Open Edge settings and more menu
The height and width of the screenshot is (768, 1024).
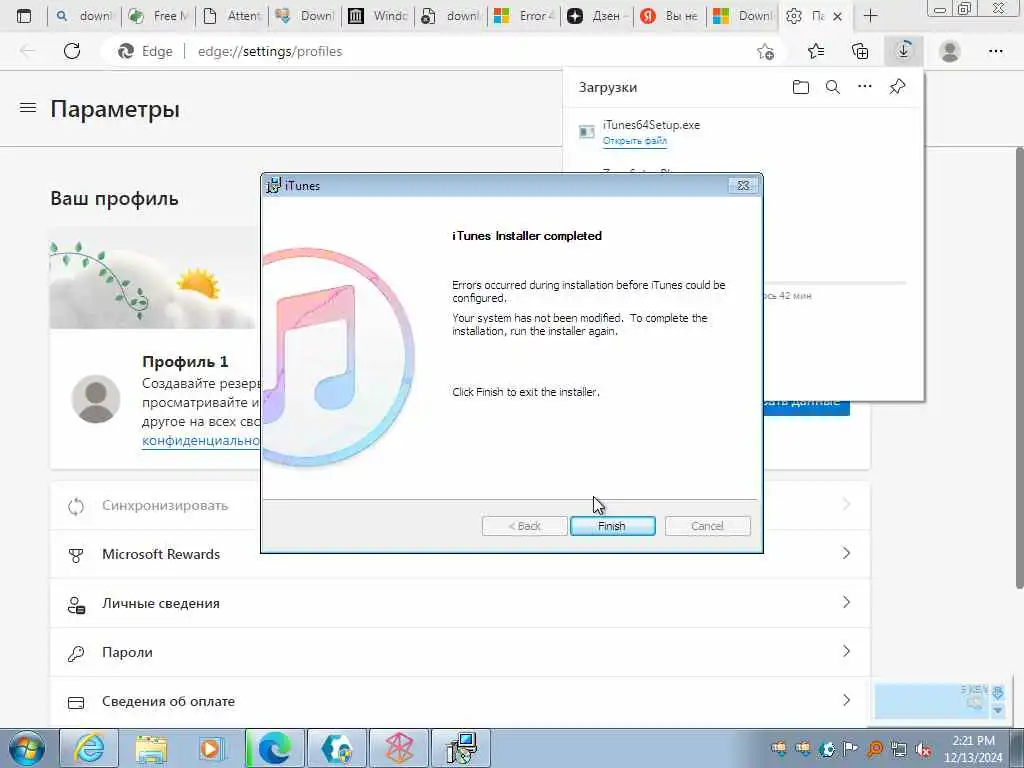tap(995, 51)
